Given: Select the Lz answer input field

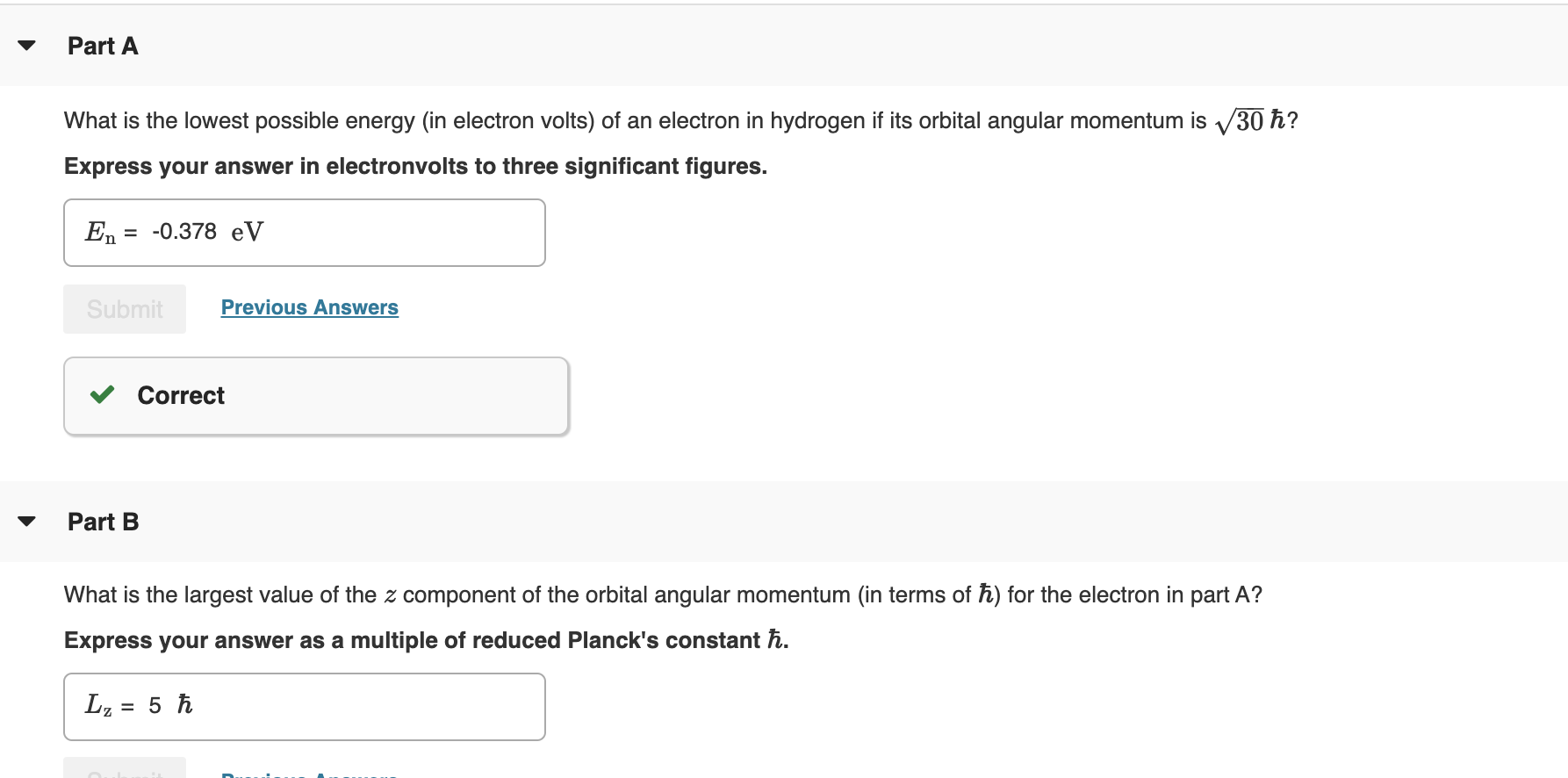Looking at the screenshot, I should point(351,706).
